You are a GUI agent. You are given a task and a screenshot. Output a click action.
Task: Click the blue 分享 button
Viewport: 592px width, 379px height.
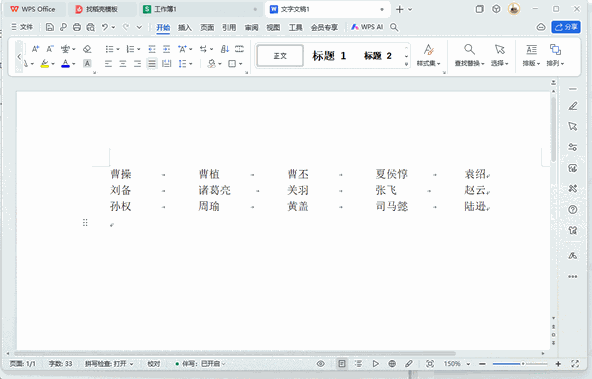pyautogui.click(x=566, y=27)
